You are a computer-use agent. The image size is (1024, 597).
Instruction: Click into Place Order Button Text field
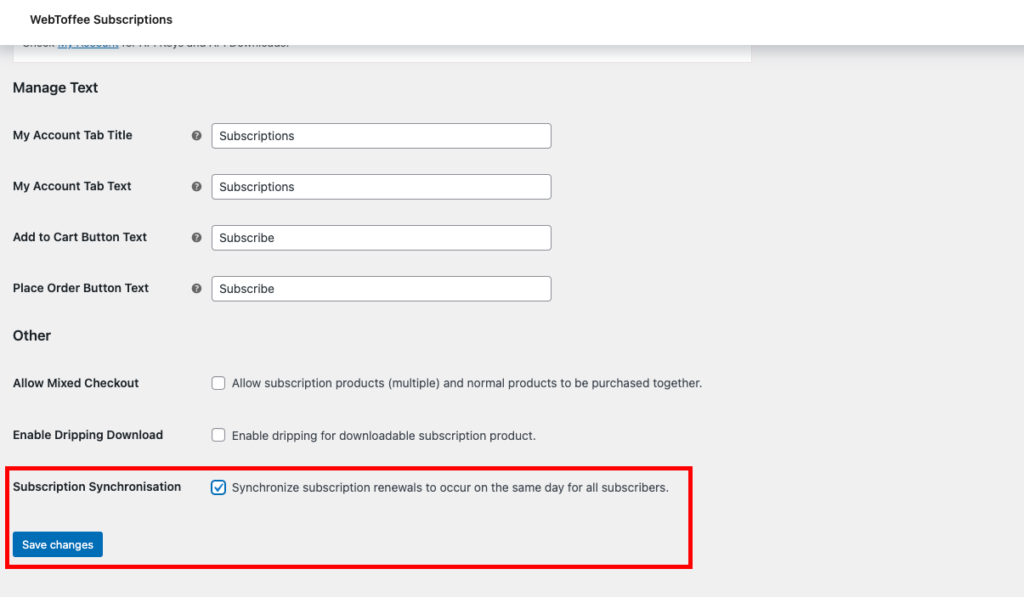(381, 289)
